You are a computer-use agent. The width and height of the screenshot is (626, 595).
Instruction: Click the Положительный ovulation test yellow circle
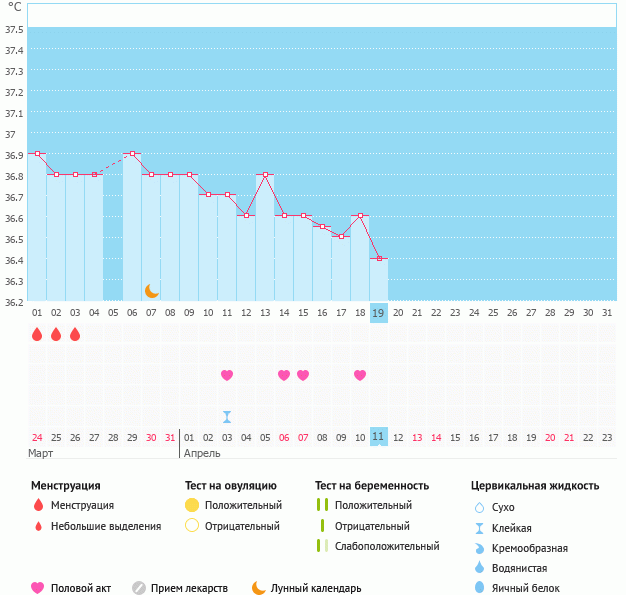coord(192,505)
